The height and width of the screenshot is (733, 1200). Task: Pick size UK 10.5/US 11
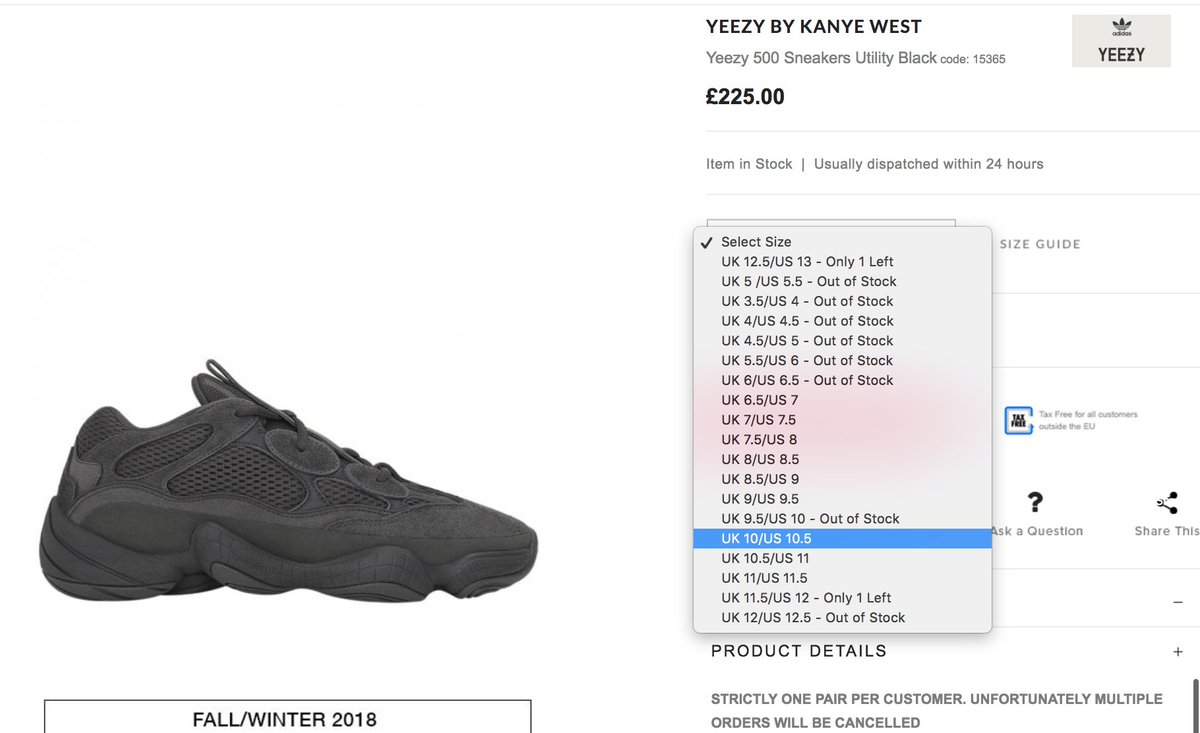(x=842, y=558)
